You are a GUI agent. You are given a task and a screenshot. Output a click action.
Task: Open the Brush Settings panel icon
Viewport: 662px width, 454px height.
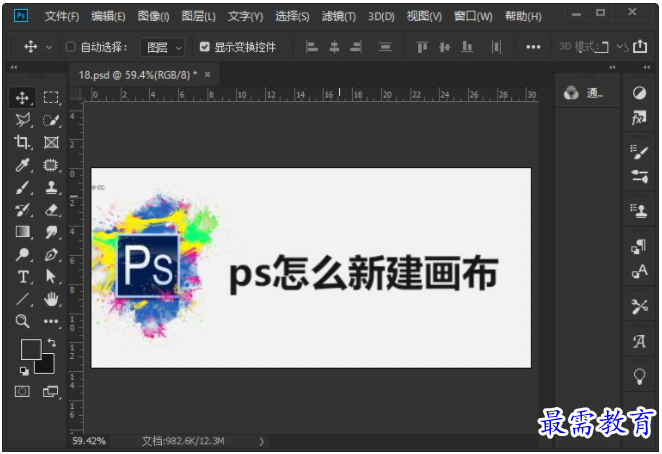point(639,152)
